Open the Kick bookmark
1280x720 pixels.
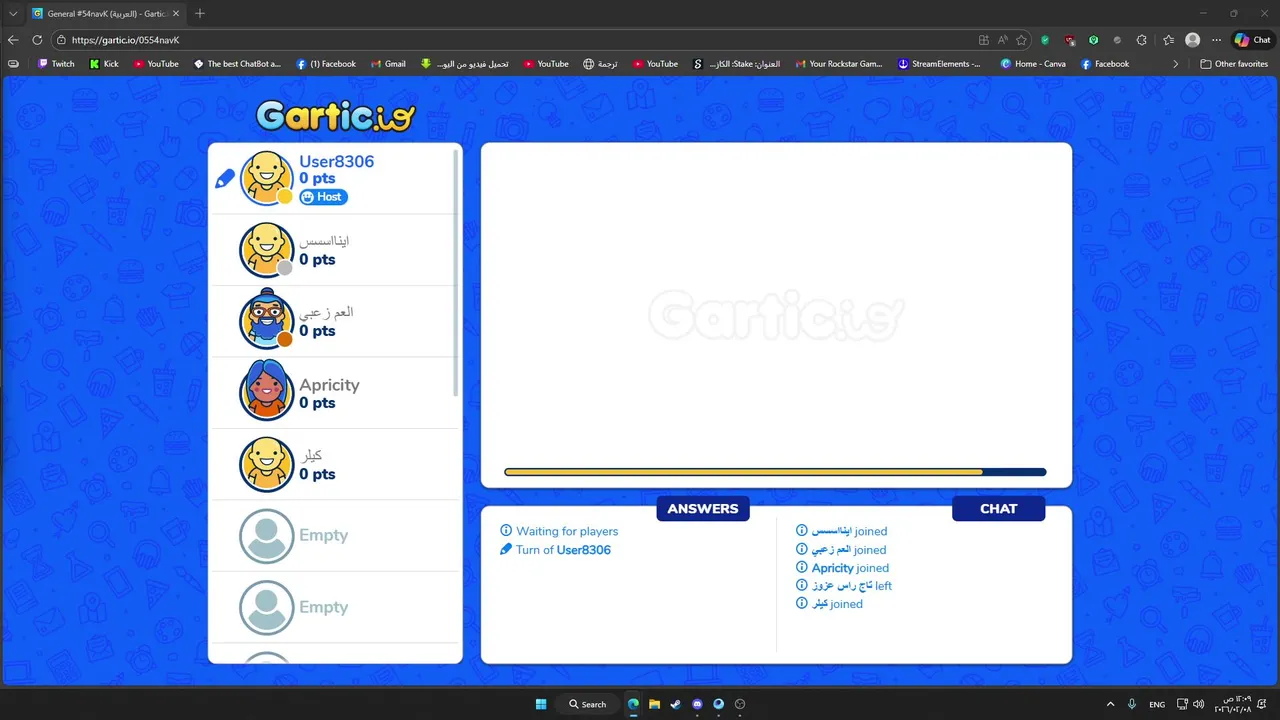[x=104, y=64]
